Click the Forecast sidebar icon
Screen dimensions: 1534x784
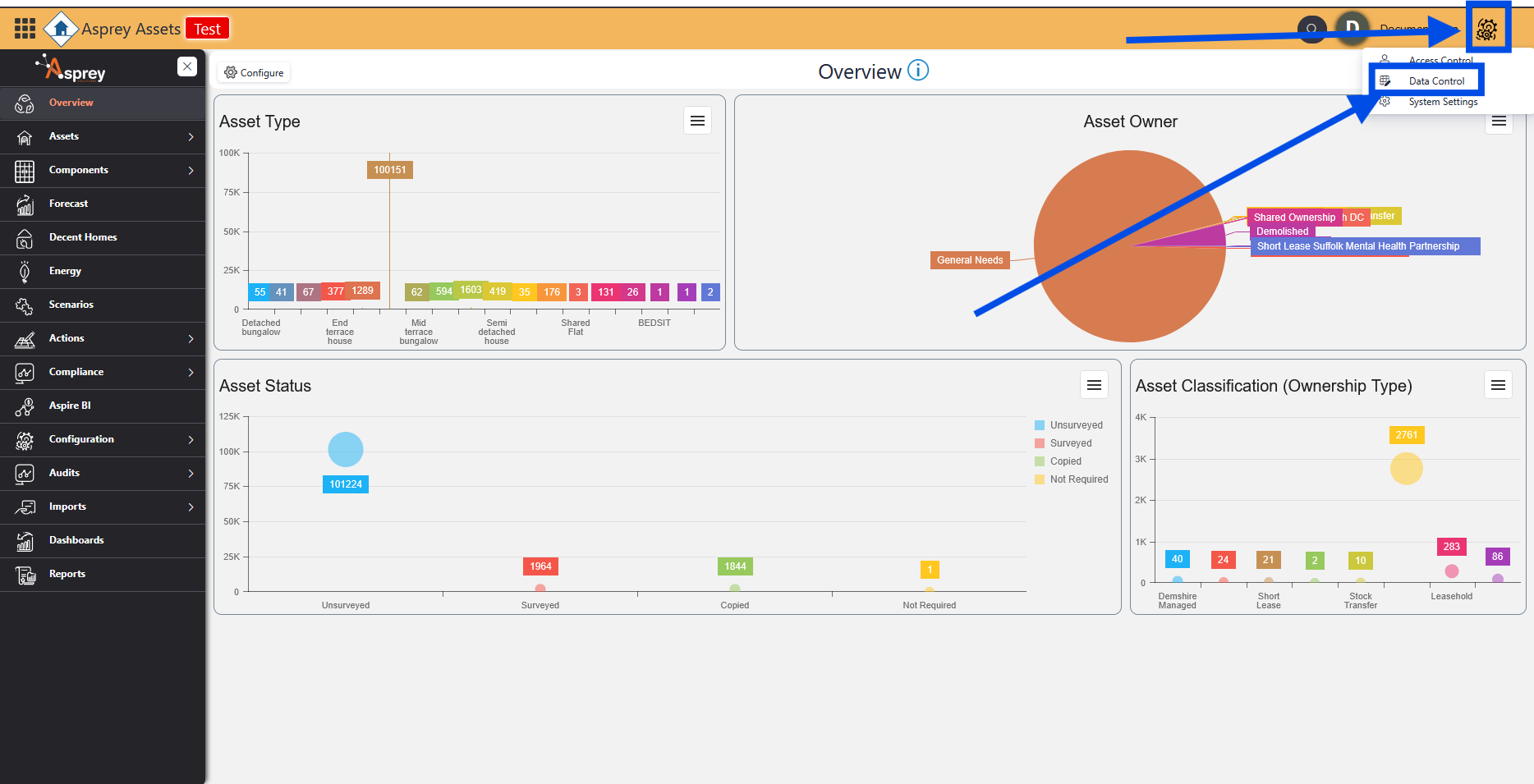[25, 204]
